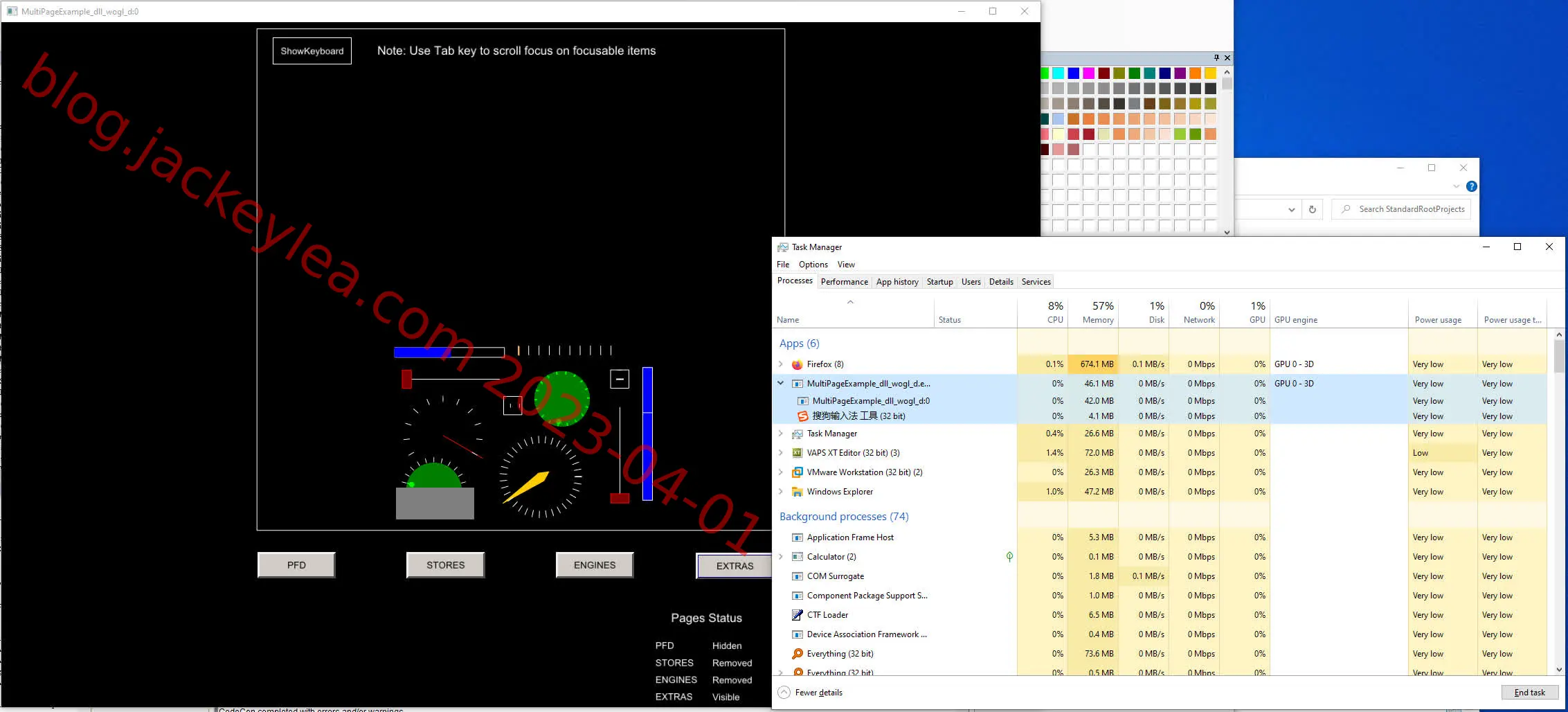Collapse the MultiPageExample_dll_wogl process group
Image resolution: width=1568 pixels, height=712 pixels.
click(x=781, y=383)
